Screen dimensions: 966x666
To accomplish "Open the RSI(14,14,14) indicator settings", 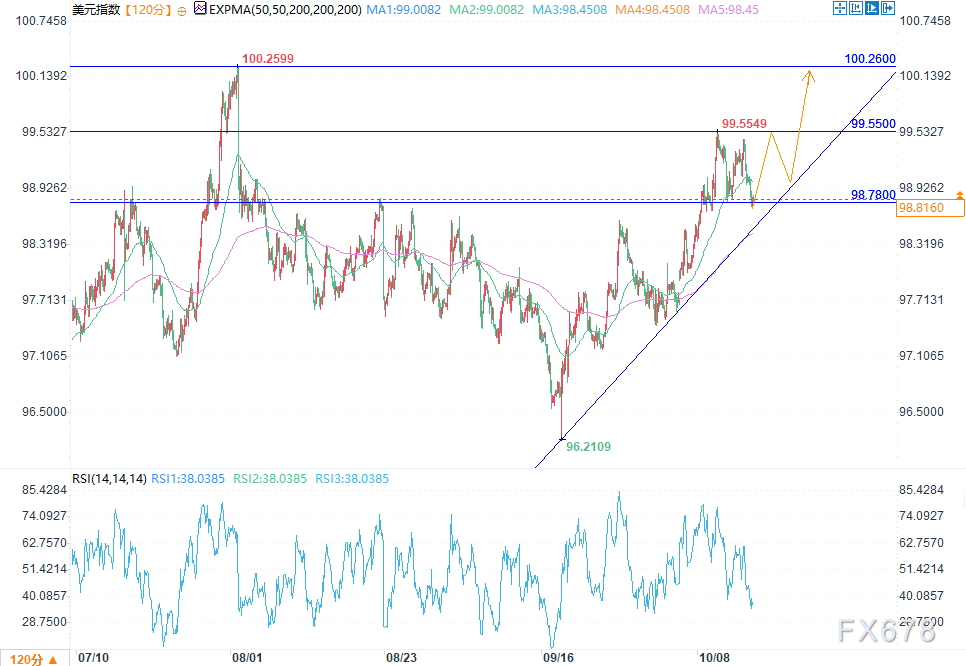I will pos(107,479).
